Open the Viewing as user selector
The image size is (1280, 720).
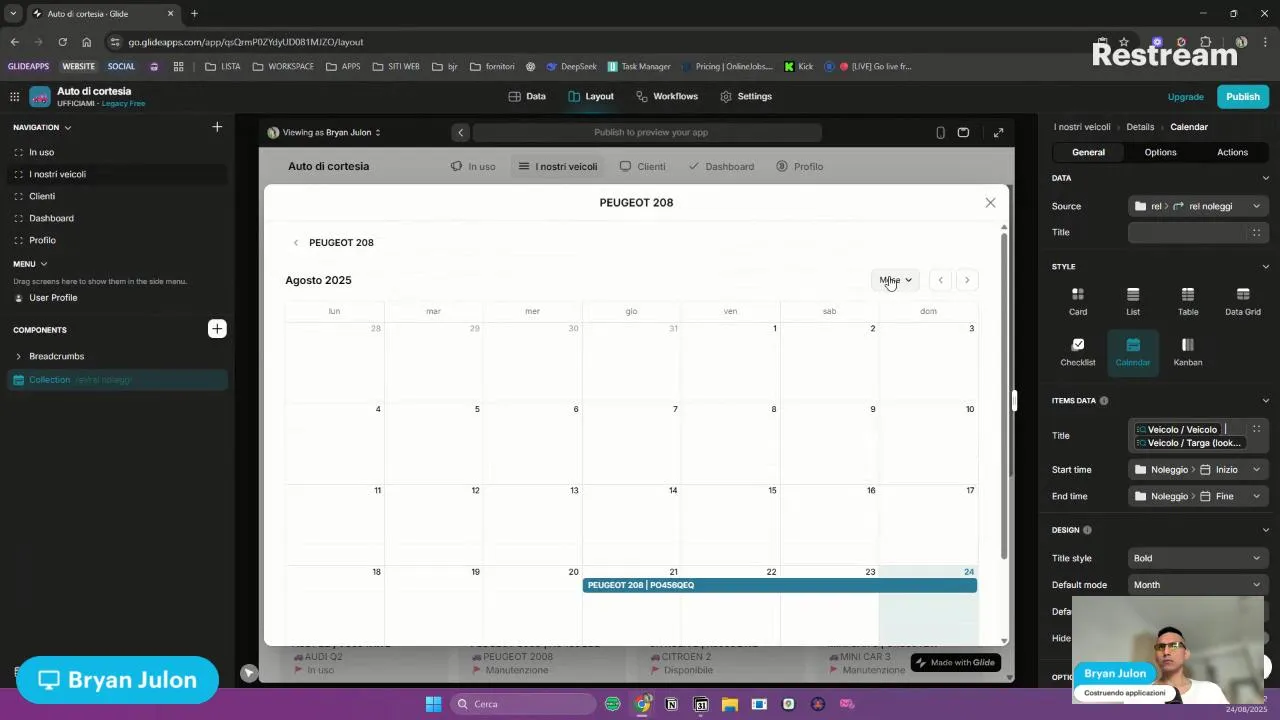324,132
